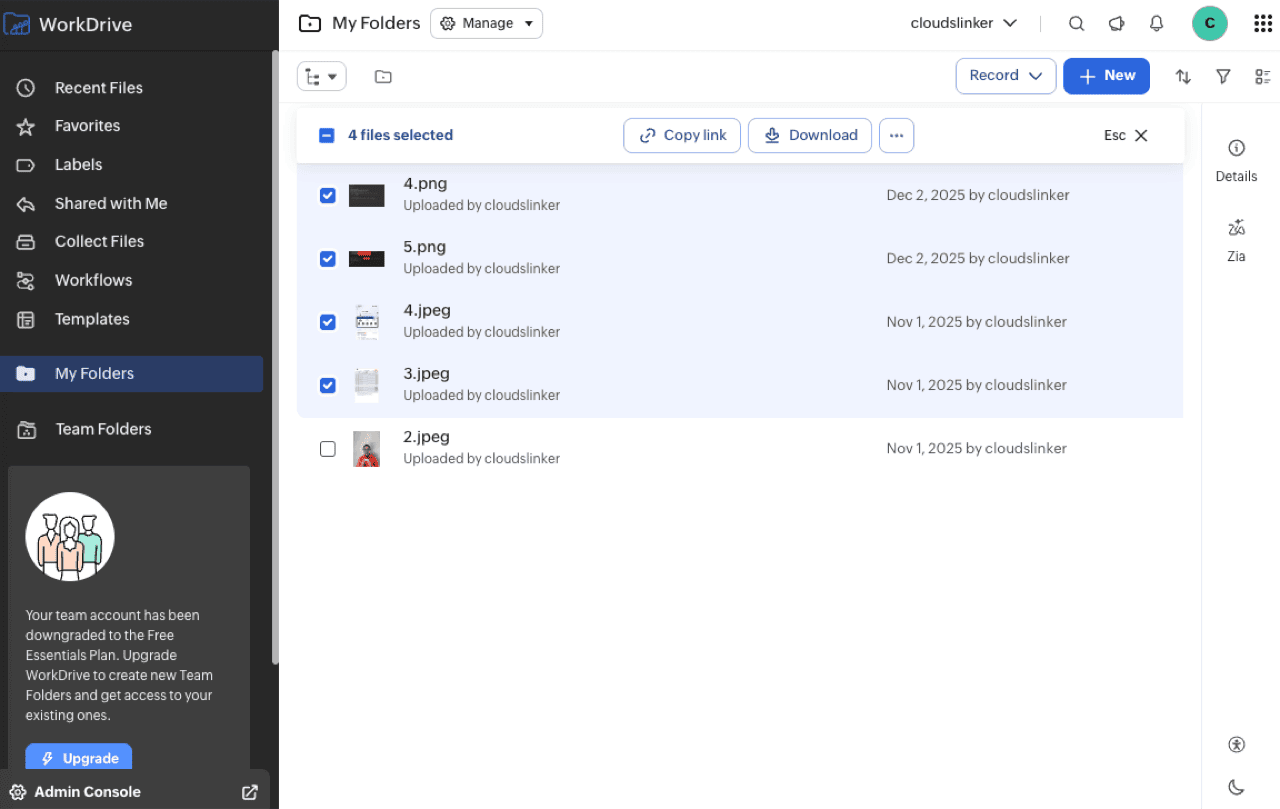Screen dimensions: 1280x809
Task: Click Copy link button
Action: point(682,135)
